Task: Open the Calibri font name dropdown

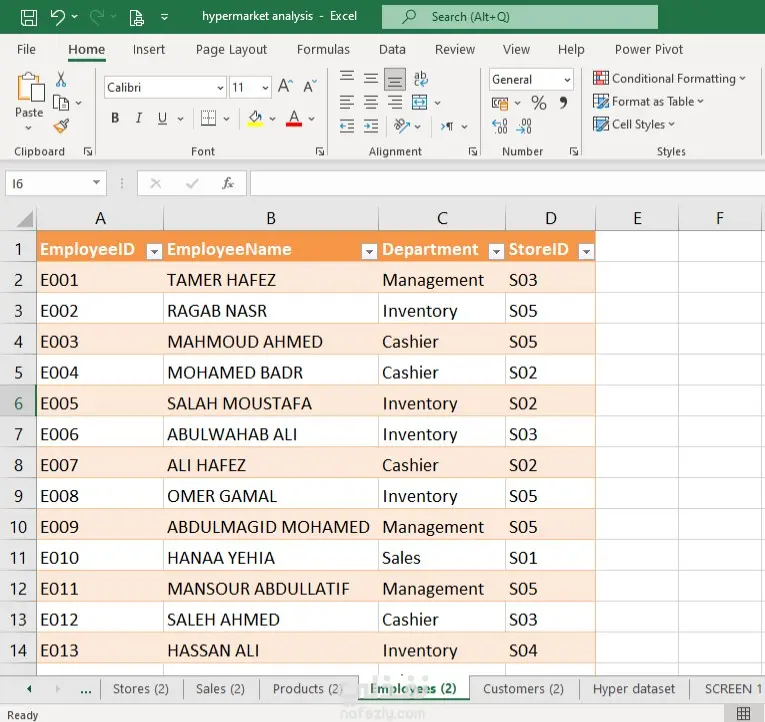Action: [x=221, y=88]
